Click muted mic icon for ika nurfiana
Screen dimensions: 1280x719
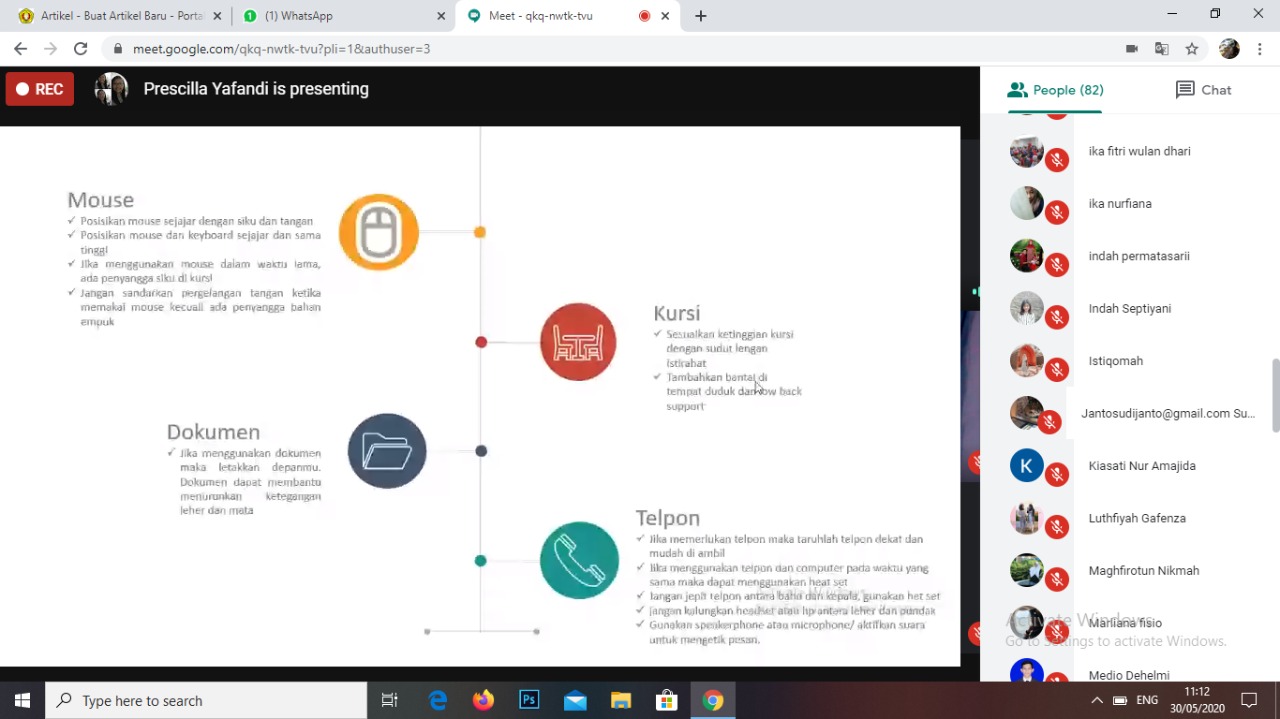(1057, 213)
